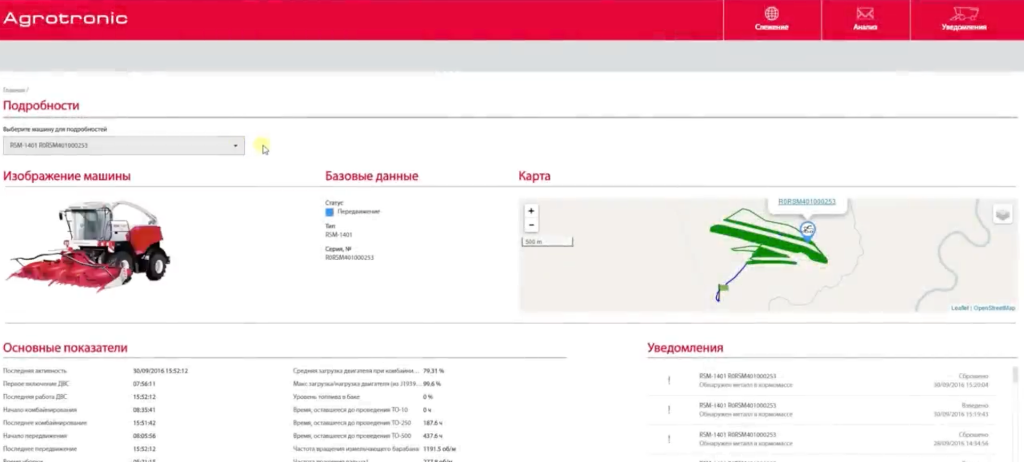The width and height of the screenshot is (1024, 462).
Task: Click the Agrotronic logo
Action: (65, 18)
